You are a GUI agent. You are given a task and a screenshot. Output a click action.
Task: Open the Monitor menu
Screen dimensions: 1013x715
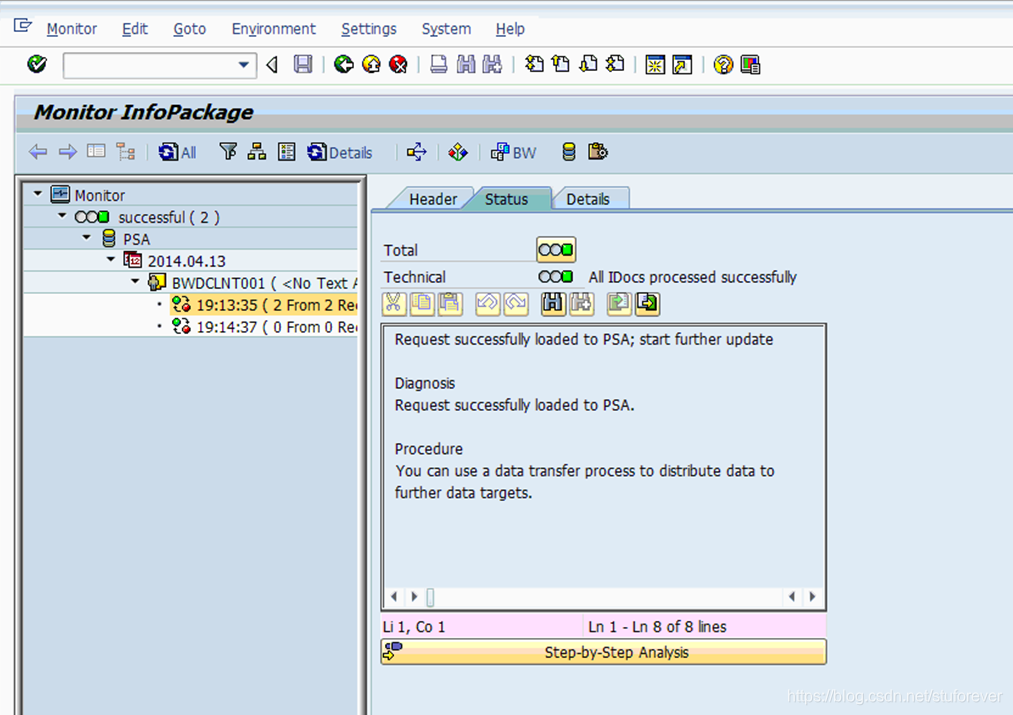tap(72, 29)
